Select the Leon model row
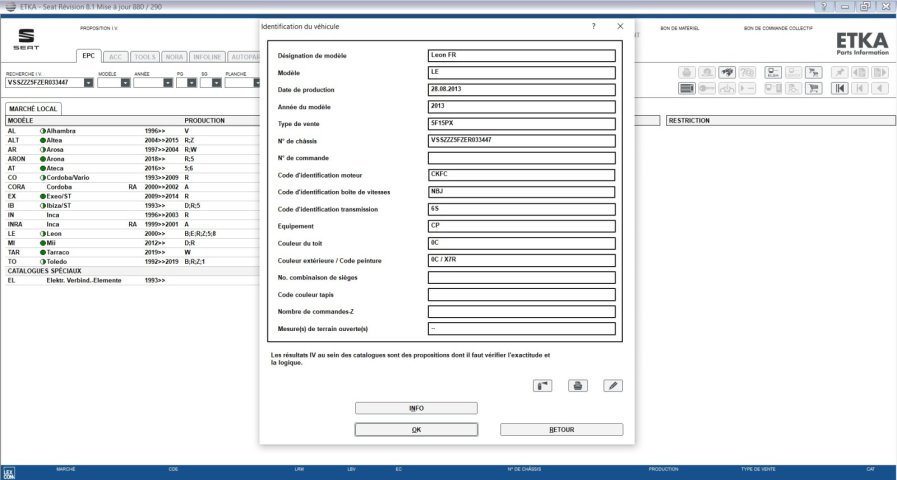This screenshot has height=480, width=897. (x=132, y=233)
